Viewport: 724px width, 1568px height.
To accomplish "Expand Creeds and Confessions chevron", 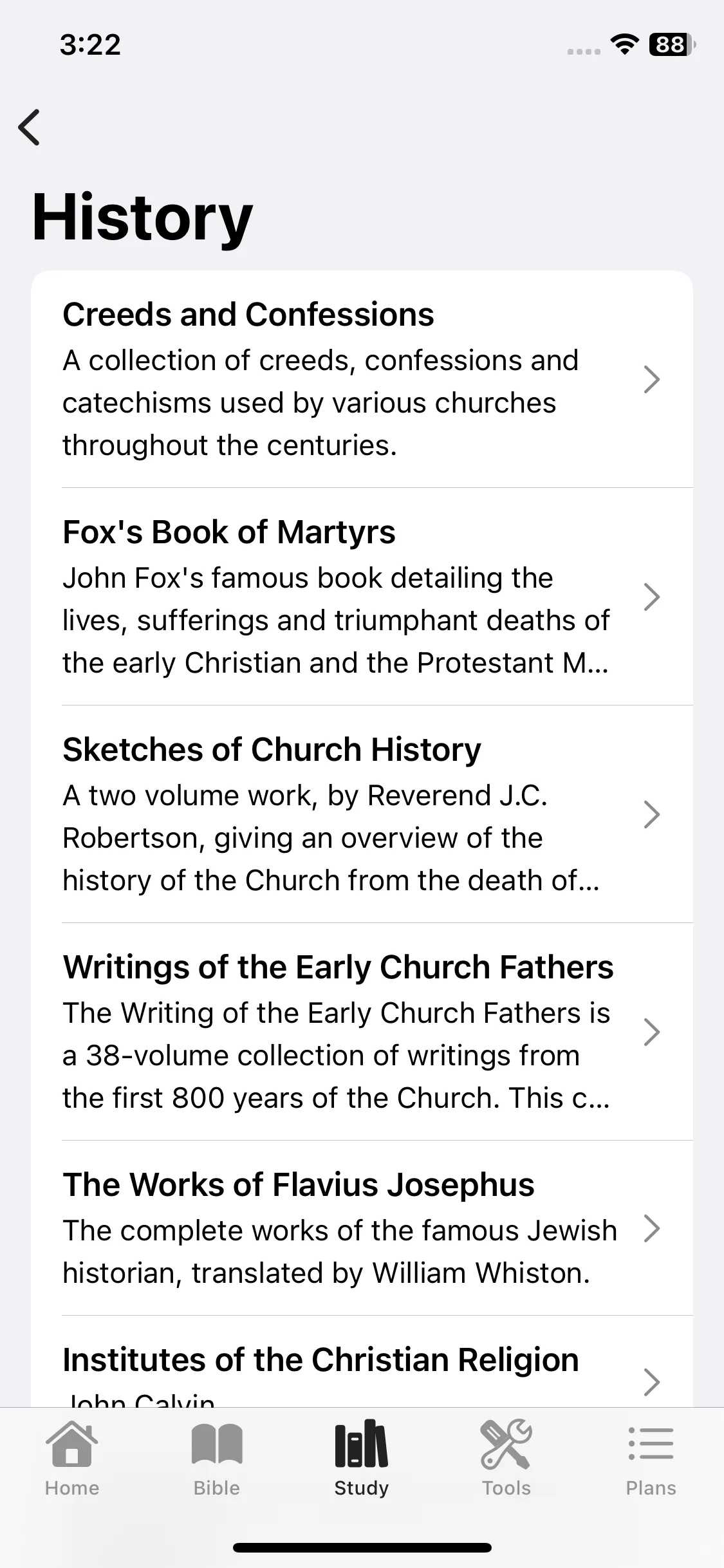I will 652,380.
